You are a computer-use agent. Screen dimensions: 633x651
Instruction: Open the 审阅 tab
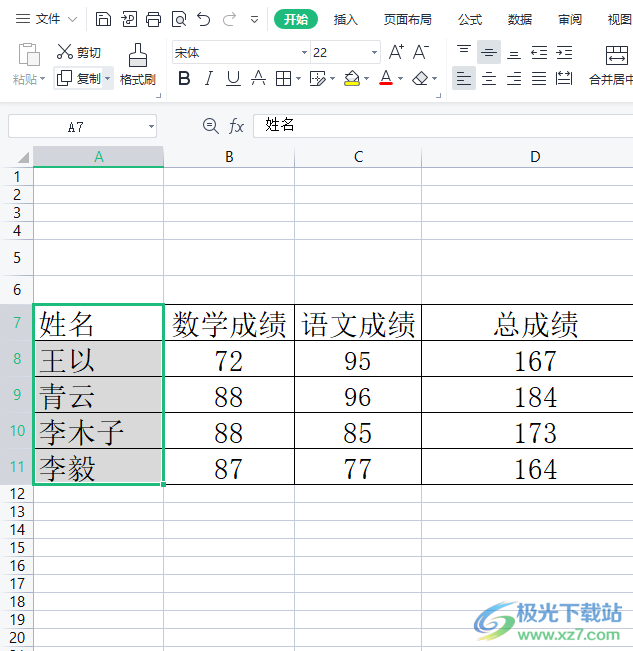pos(569,19)
